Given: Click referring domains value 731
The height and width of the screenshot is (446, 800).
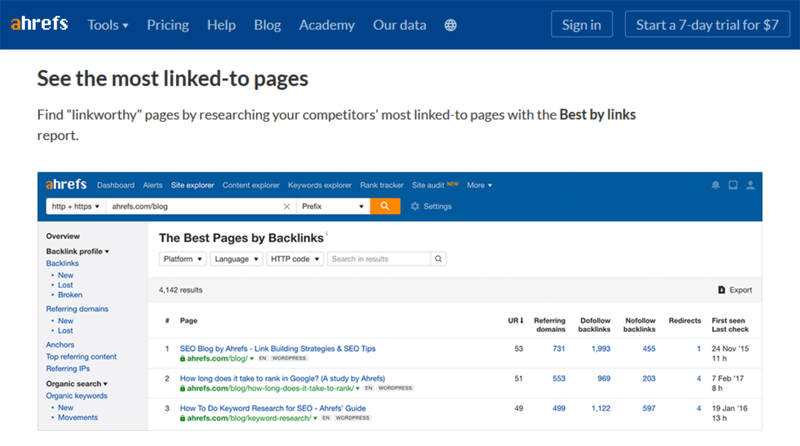Looking at the screenshot, I should coord(559,349).
